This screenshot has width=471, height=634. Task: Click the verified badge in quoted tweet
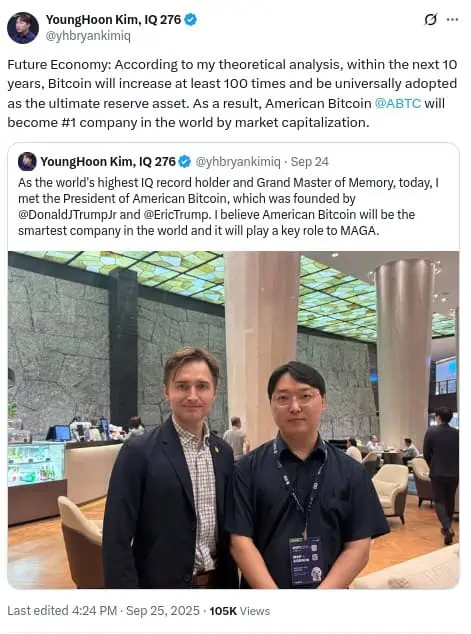point(185,162)
